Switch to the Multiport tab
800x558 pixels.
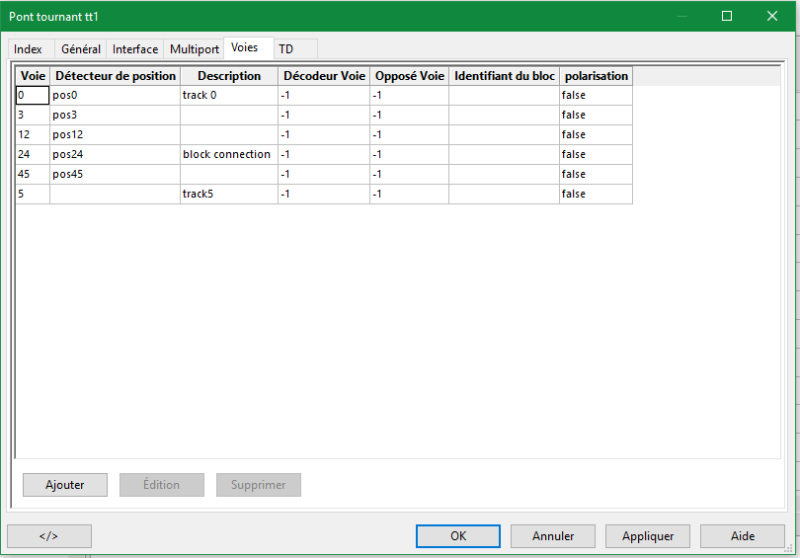pyautogui.click(x=194, y=49)
